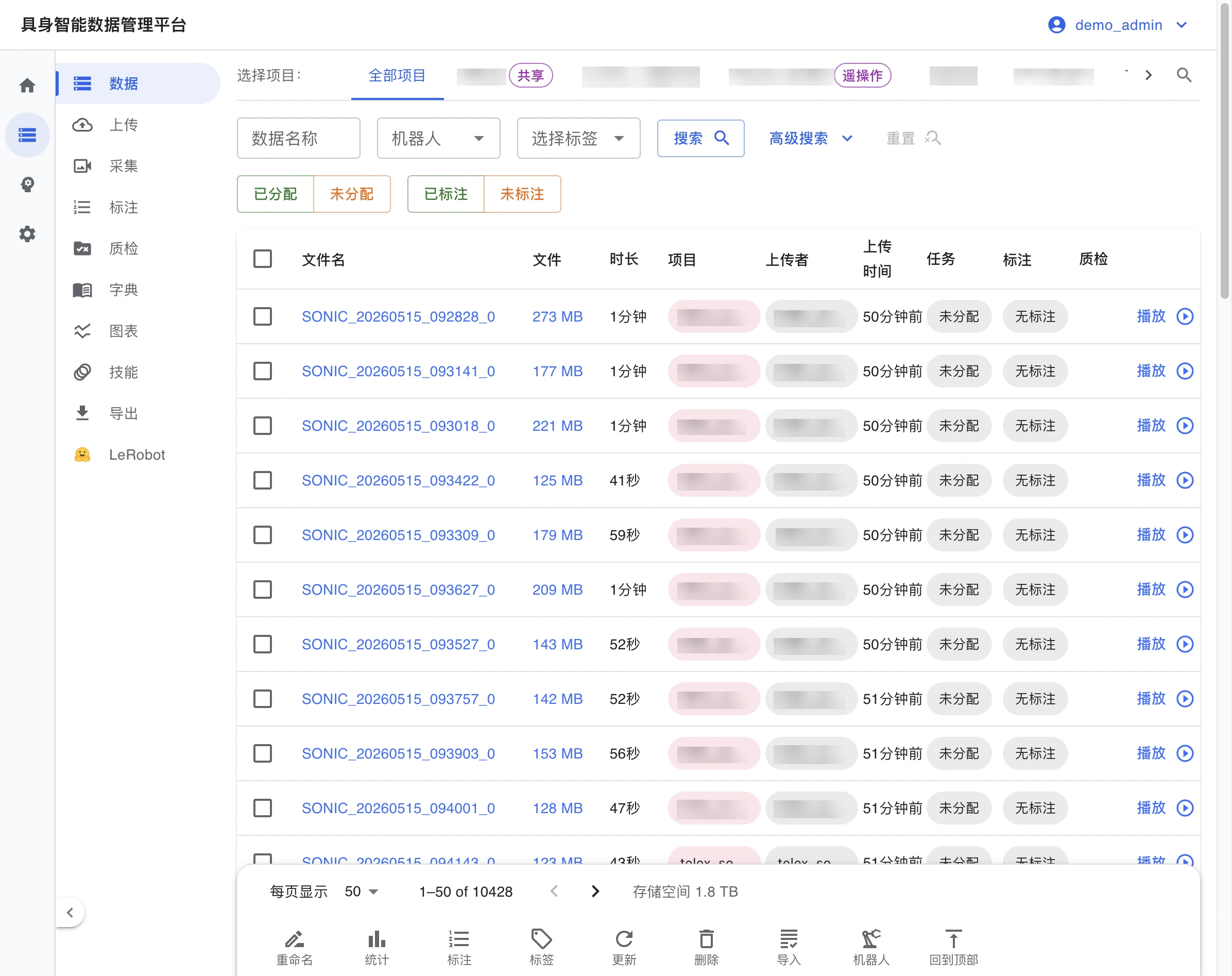Go to the 采集 collection page
The height and width of the screenshot is (976, 1232).
tap(137, 166)
